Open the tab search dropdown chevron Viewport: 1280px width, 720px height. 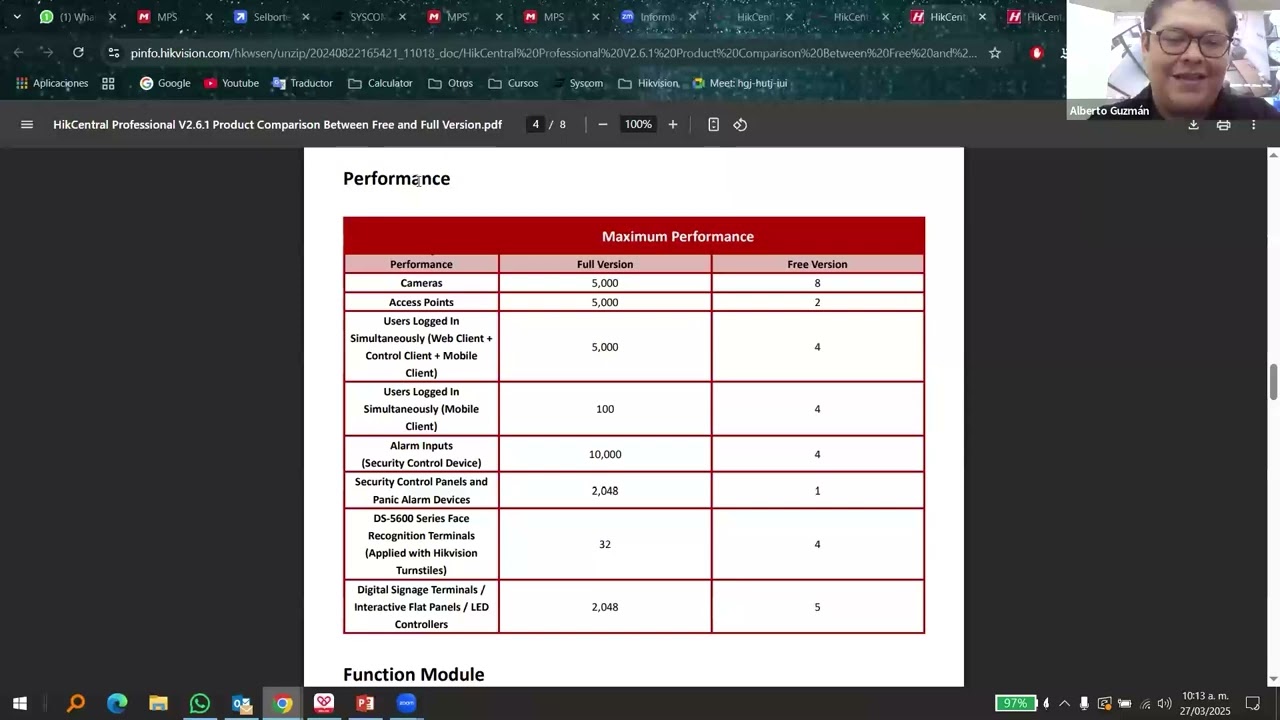click(17, 17)
